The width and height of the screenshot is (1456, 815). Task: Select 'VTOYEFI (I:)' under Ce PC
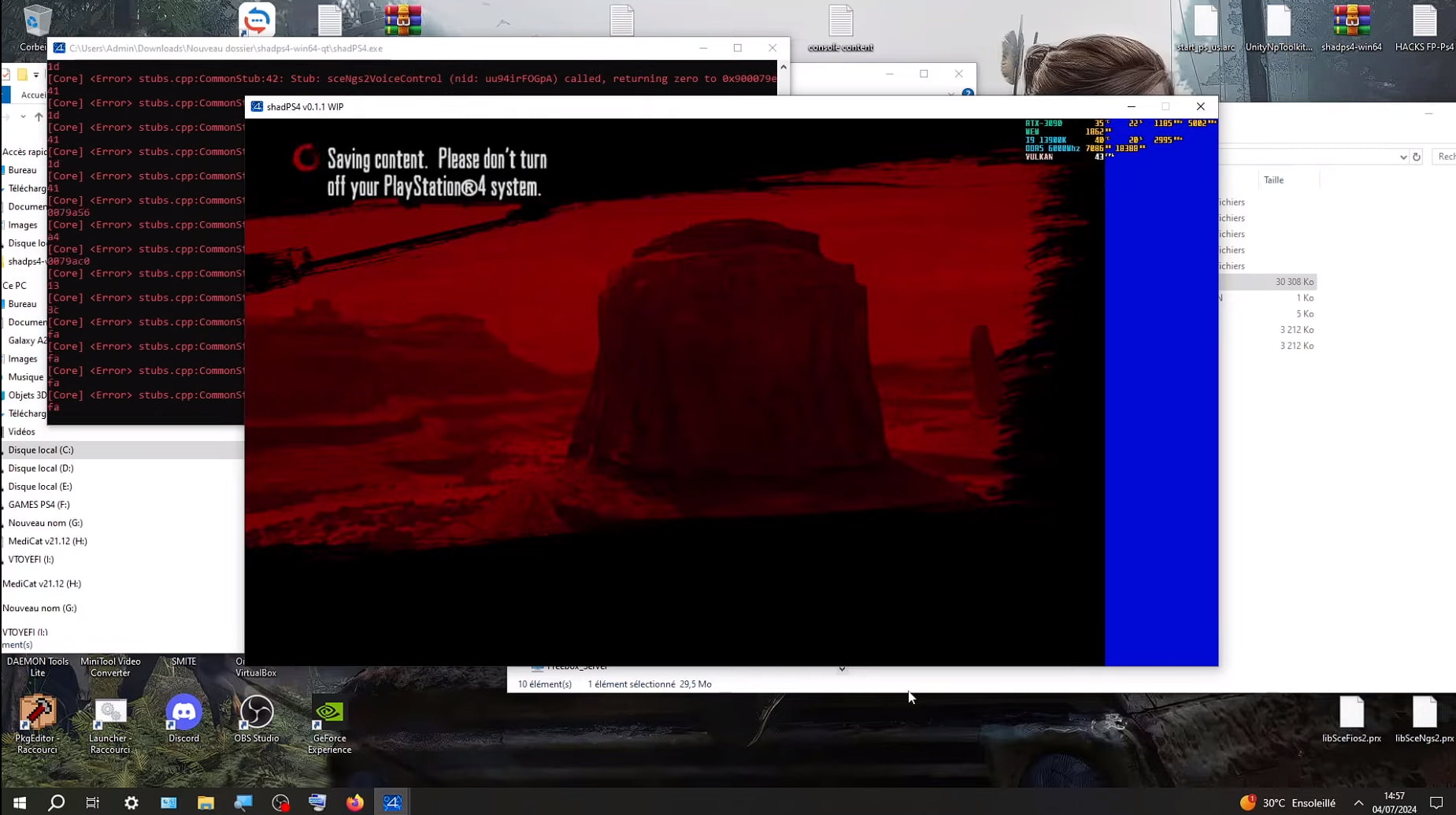[x=31, y=559]
